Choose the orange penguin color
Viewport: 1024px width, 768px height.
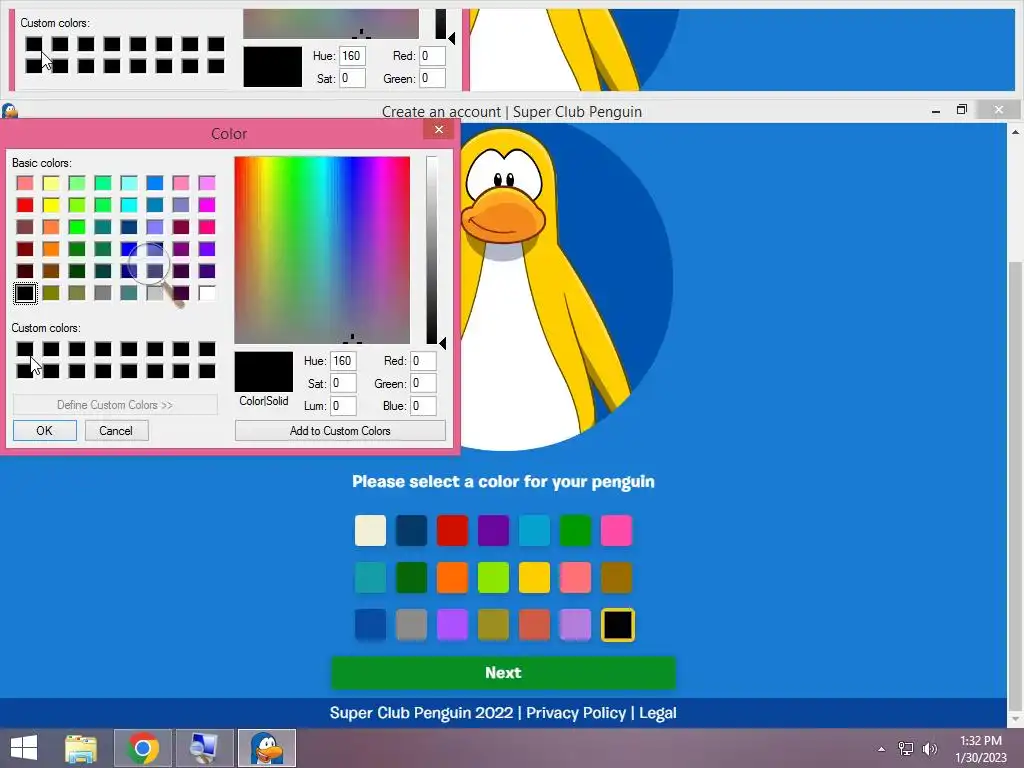tap(452, 577)
